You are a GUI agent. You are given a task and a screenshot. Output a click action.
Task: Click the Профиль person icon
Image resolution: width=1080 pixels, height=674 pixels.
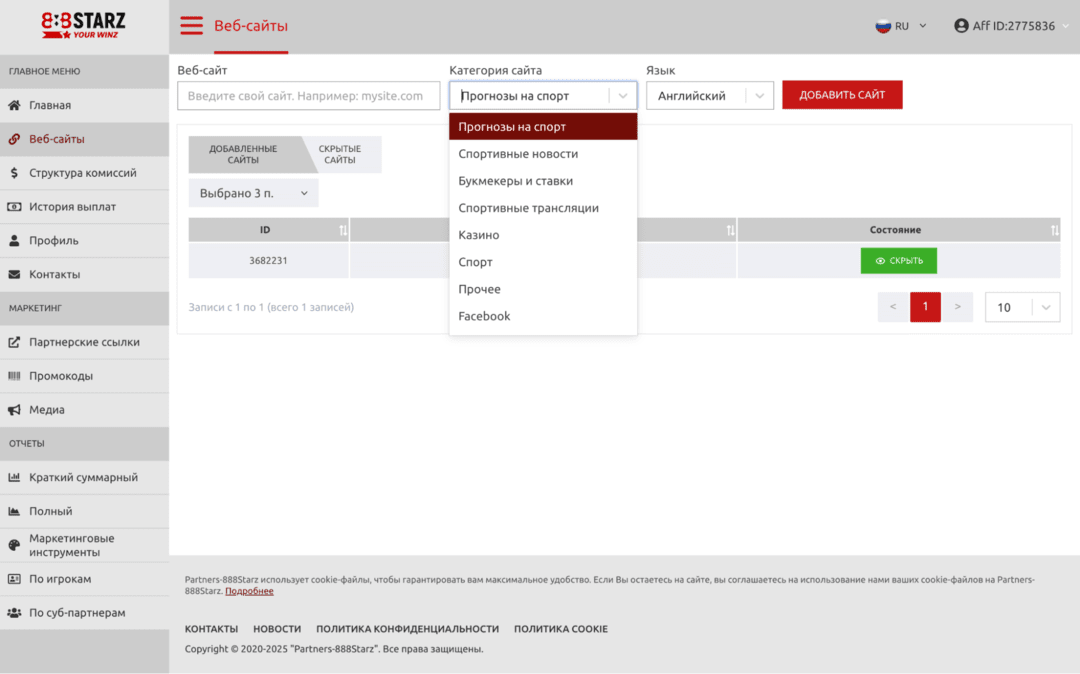[14, 241]
